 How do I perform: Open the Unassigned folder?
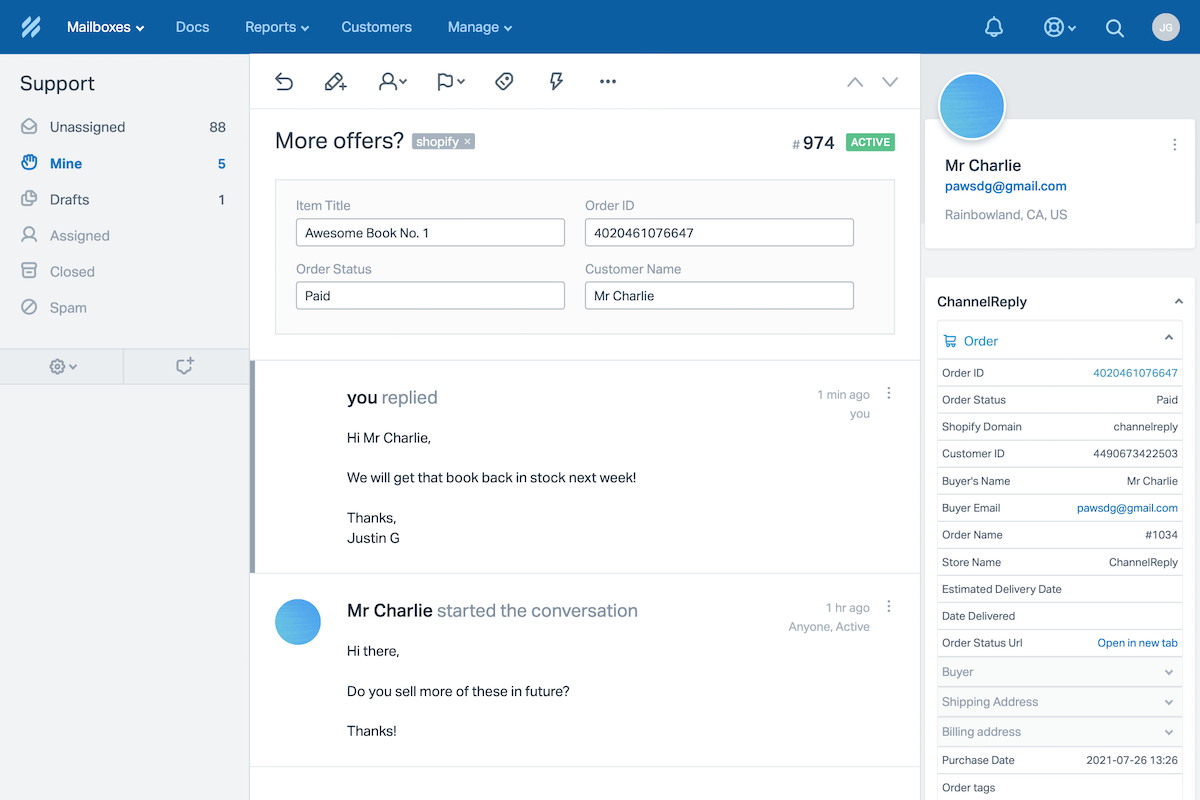click(x=124, y=127)
